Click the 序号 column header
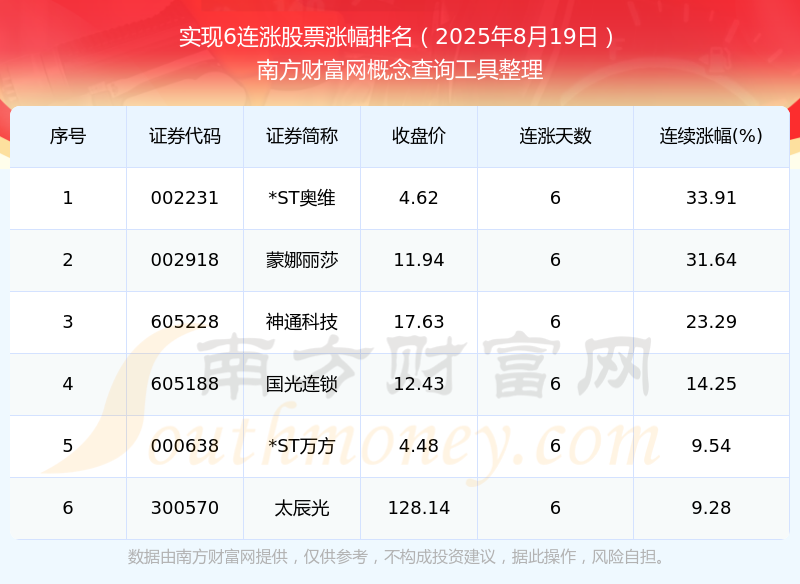Viewport: 800px width, 584px height. [68, 136]
